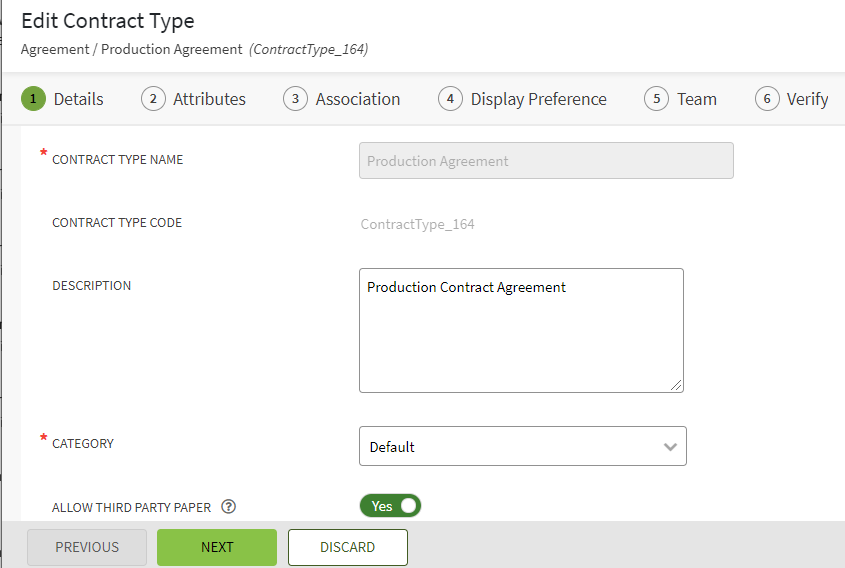Disable the Allow Third Party Paper toggle
This screenshot has height=568, width=845.
[x=391, y=506]
